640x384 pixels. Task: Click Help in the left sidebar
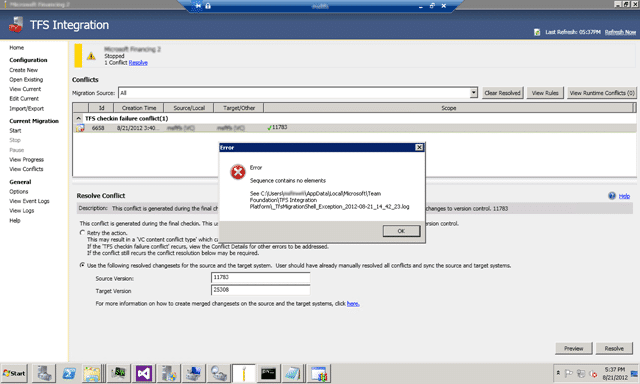(15, 220)
